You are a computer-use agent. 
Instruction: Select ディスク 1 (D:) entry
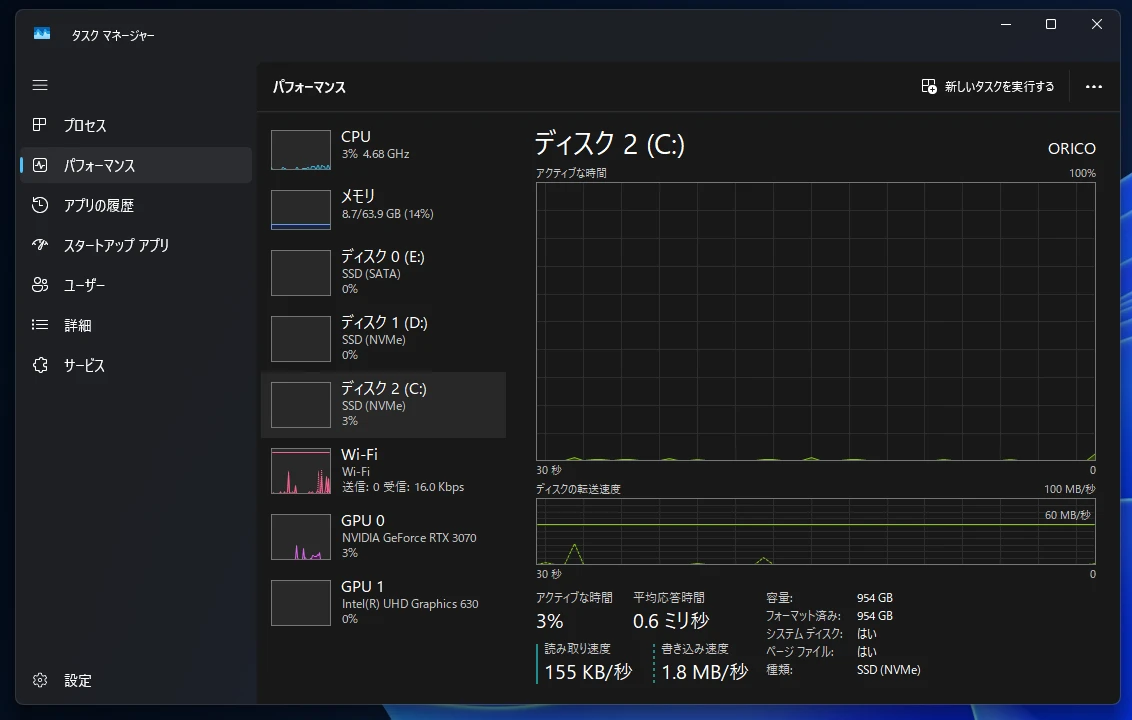pyautogui.click(x=383, y=338)
